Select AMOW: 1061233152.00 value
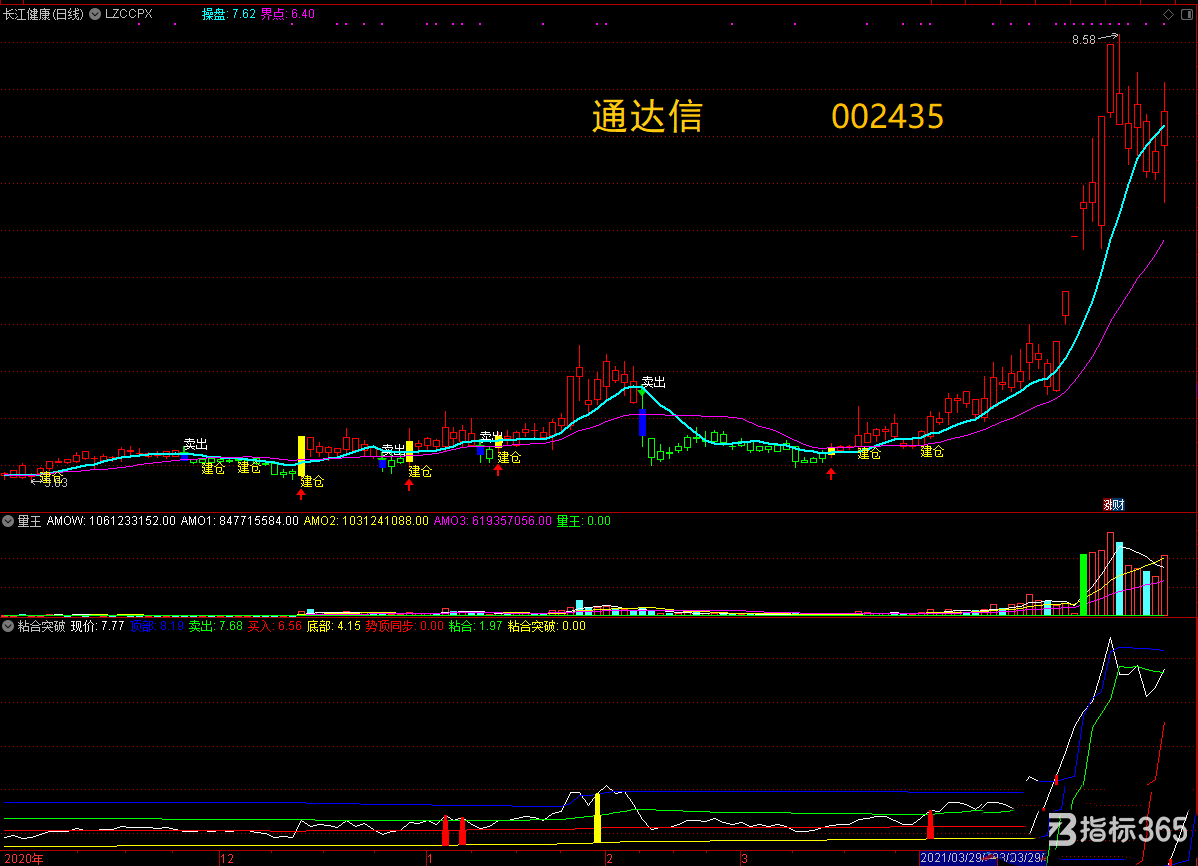 click(111, 521)
